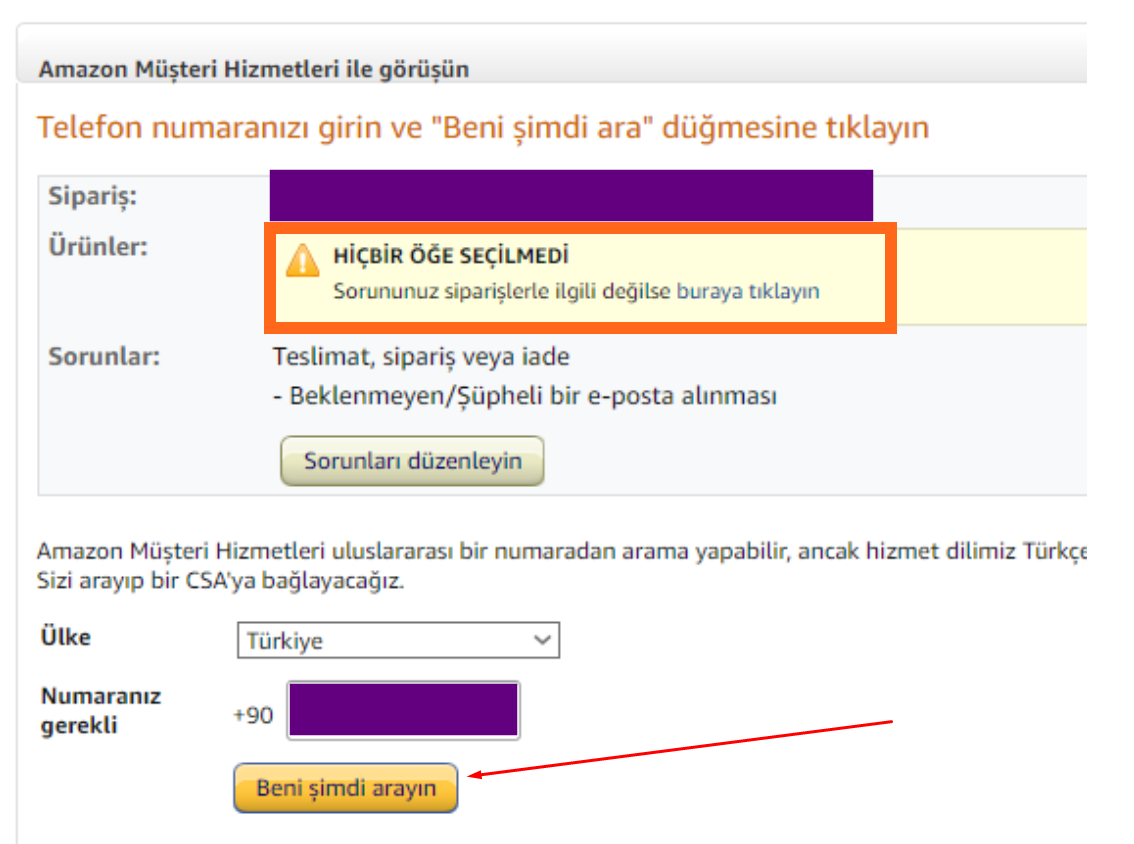This screenshot has width=1134, height=844.
Task: Click the 'Numaranız gerekli' field label
Action: point(100,710)
